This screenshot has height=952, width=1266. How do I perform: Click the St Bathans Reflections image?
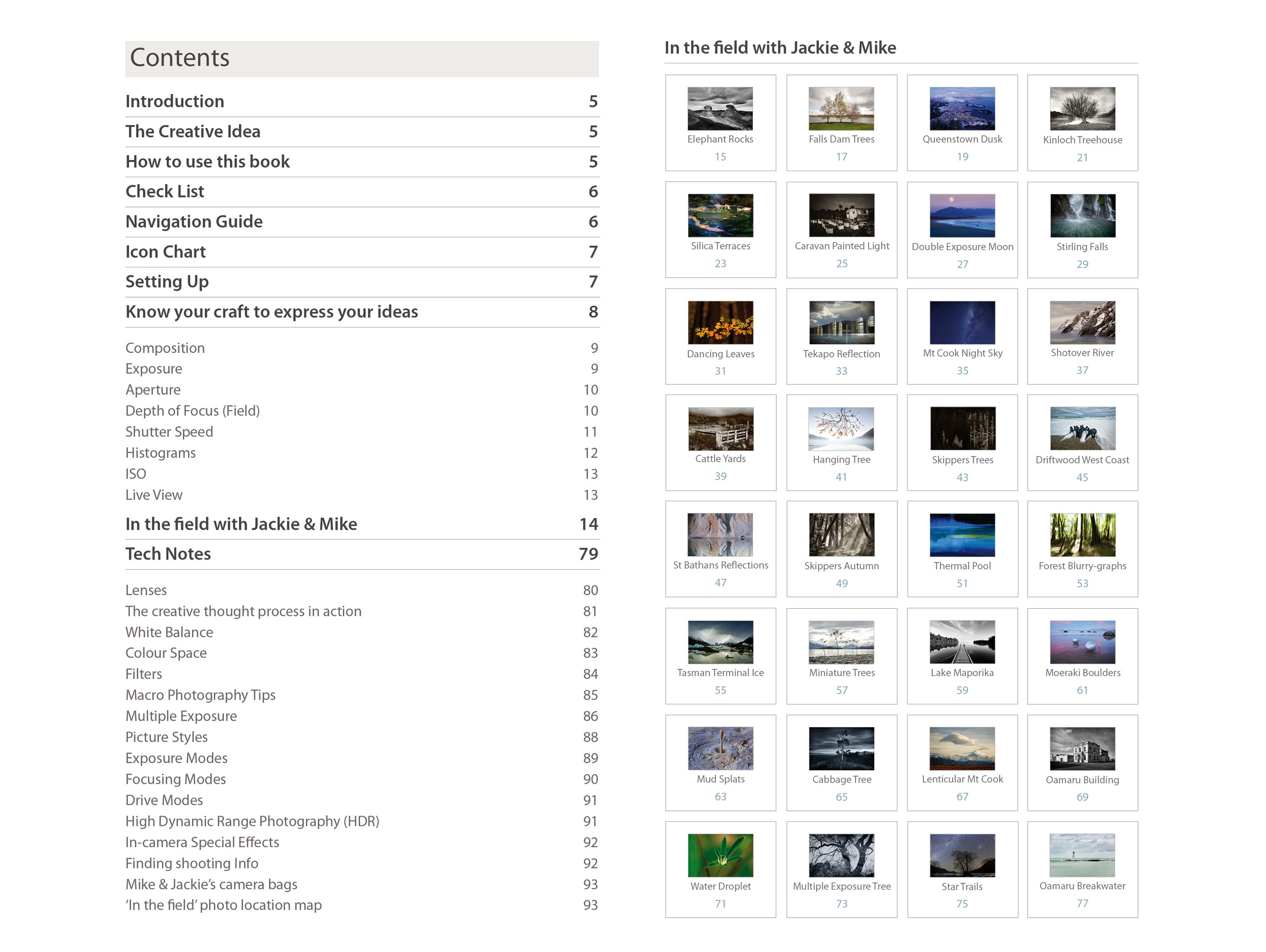click(x=720, y=535)
